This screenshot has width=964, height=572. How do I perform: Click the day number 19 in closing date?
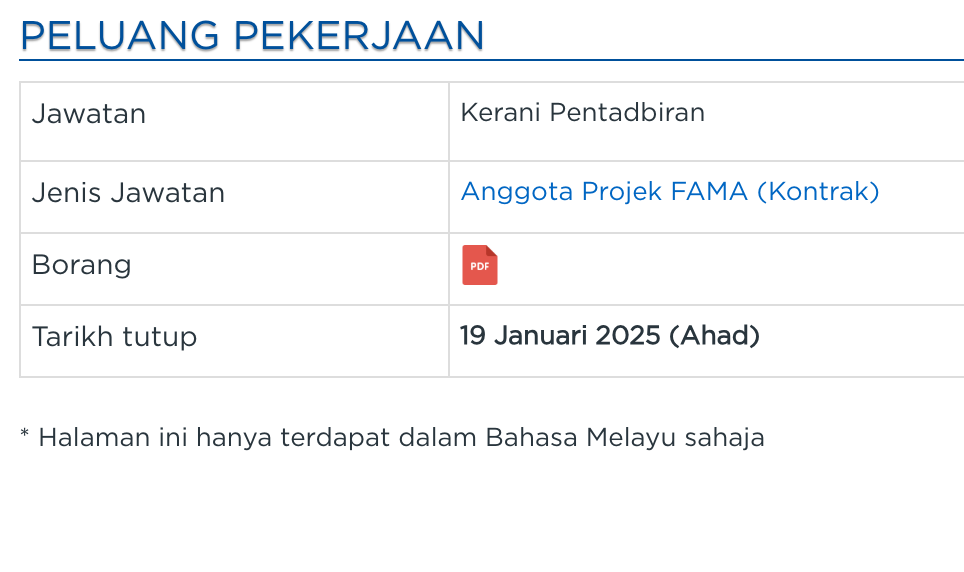[x=473, y=335]
